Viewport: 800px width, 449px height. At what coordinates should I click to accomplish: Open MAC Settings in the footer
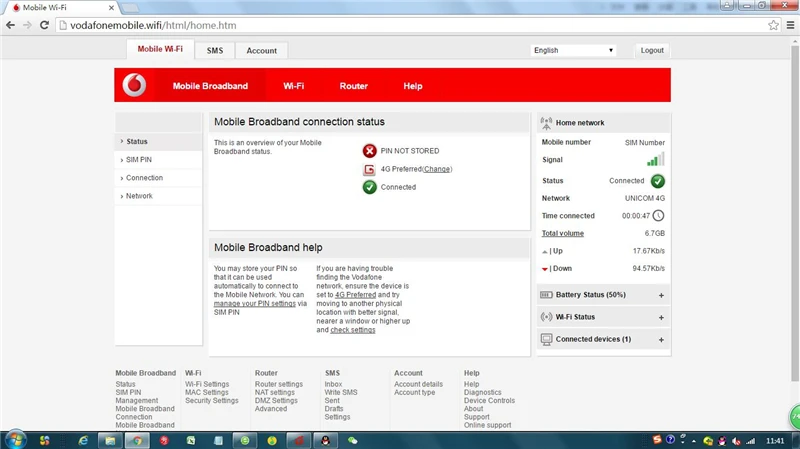click(x=207, y=392)
